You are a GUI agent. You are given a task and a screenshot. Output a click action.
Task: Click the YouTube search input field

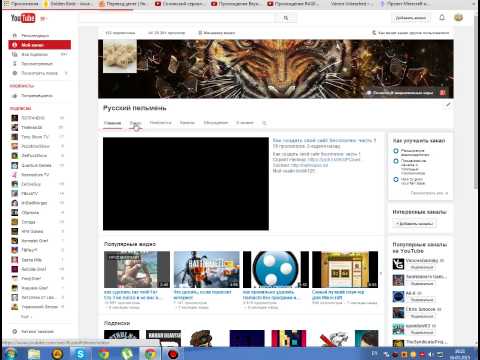pyautogui.click(x=177, y=18)
